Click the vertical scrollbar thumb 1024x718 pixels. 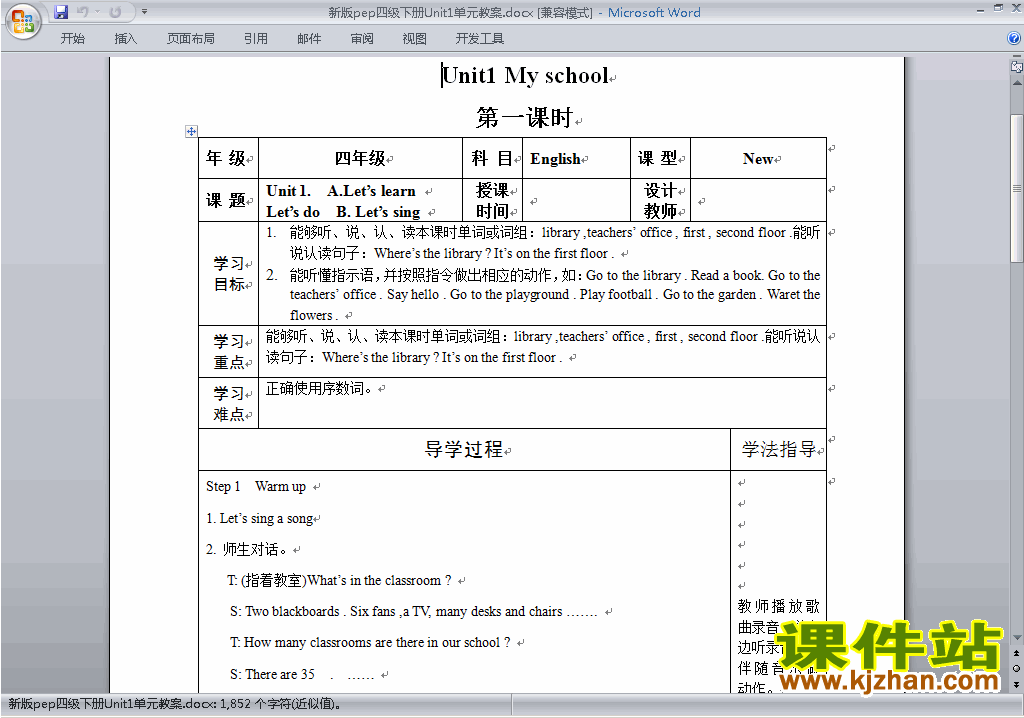coord(1016,188)
